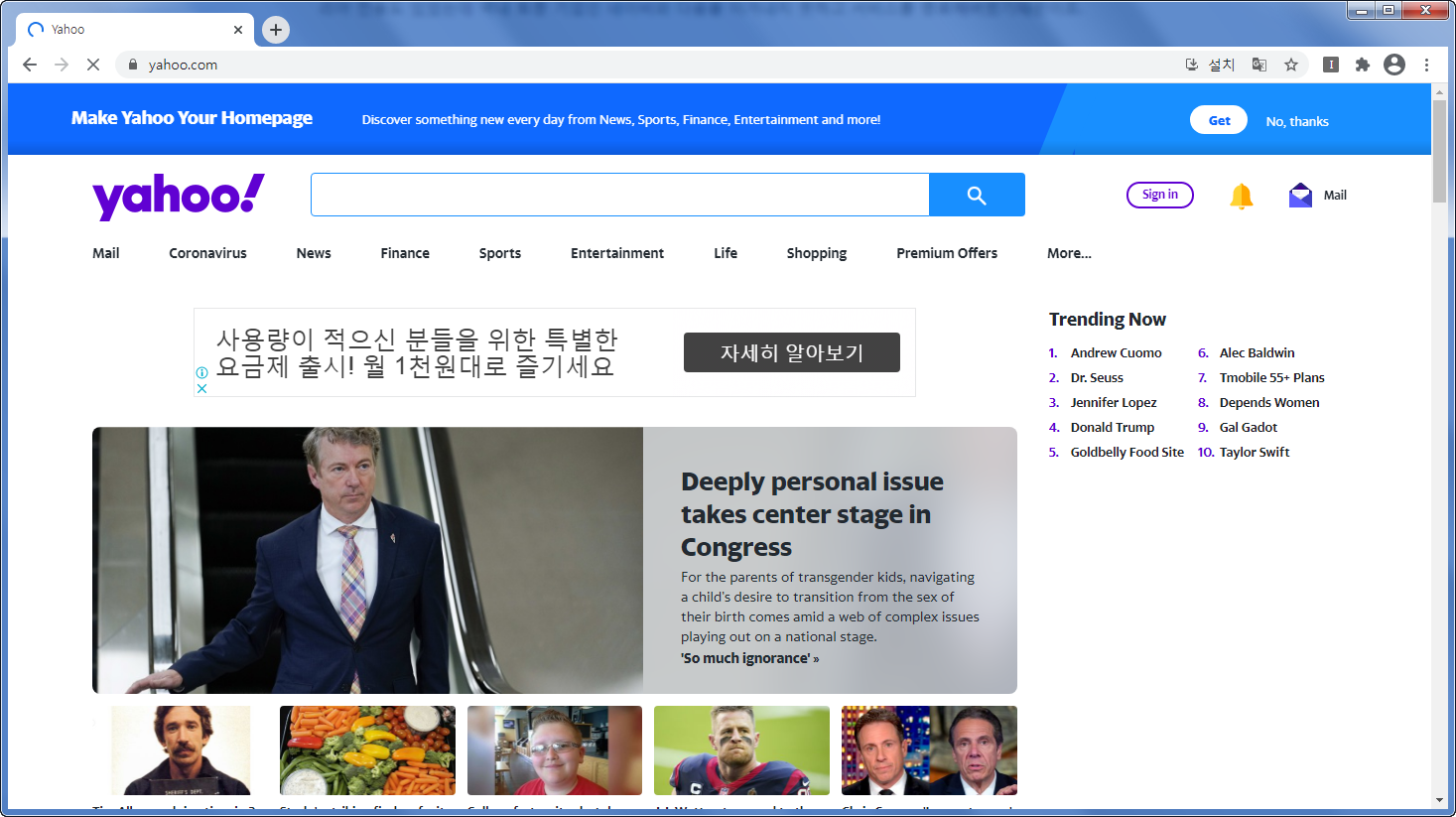Click the browser forward arrow
The width and height of the screenshot is (1456, 817).
pyautogui.click(x=62, y=65)
